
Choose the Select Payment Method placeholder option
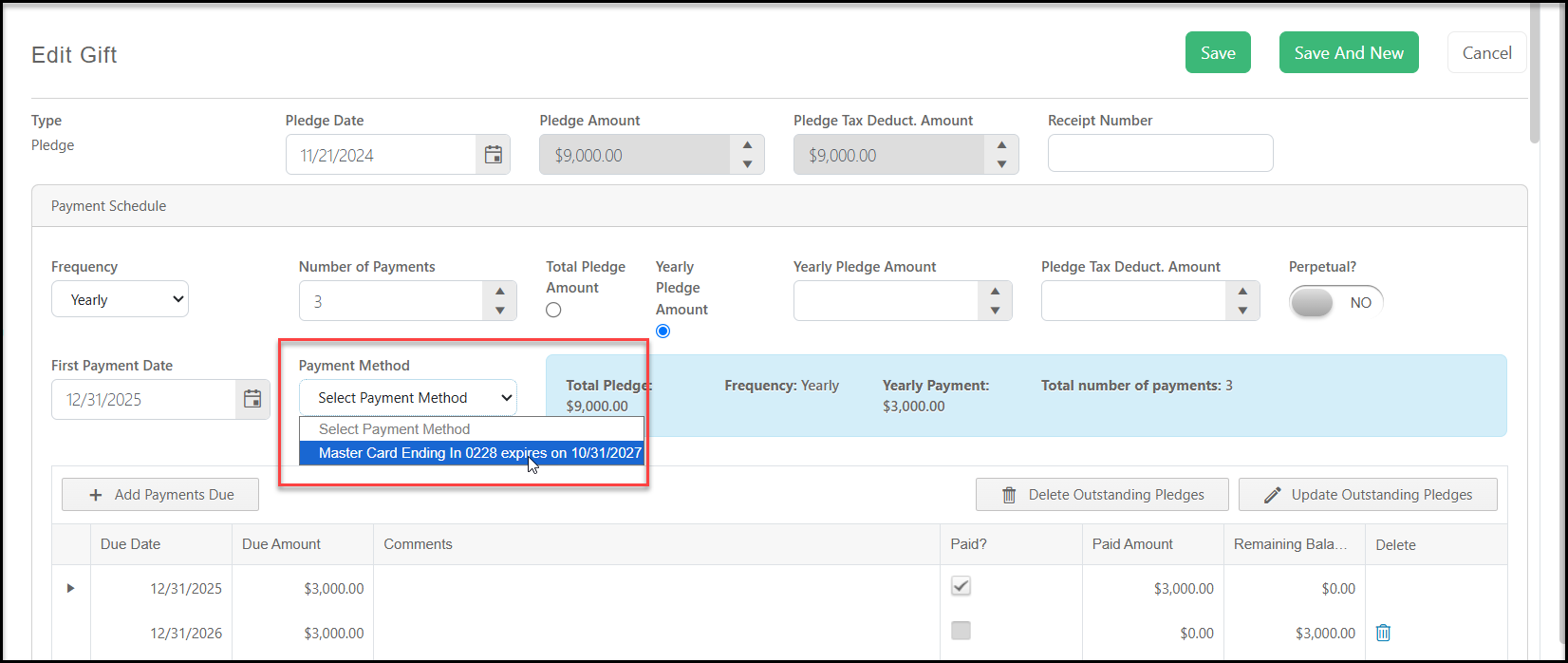(x=472, y=429)
